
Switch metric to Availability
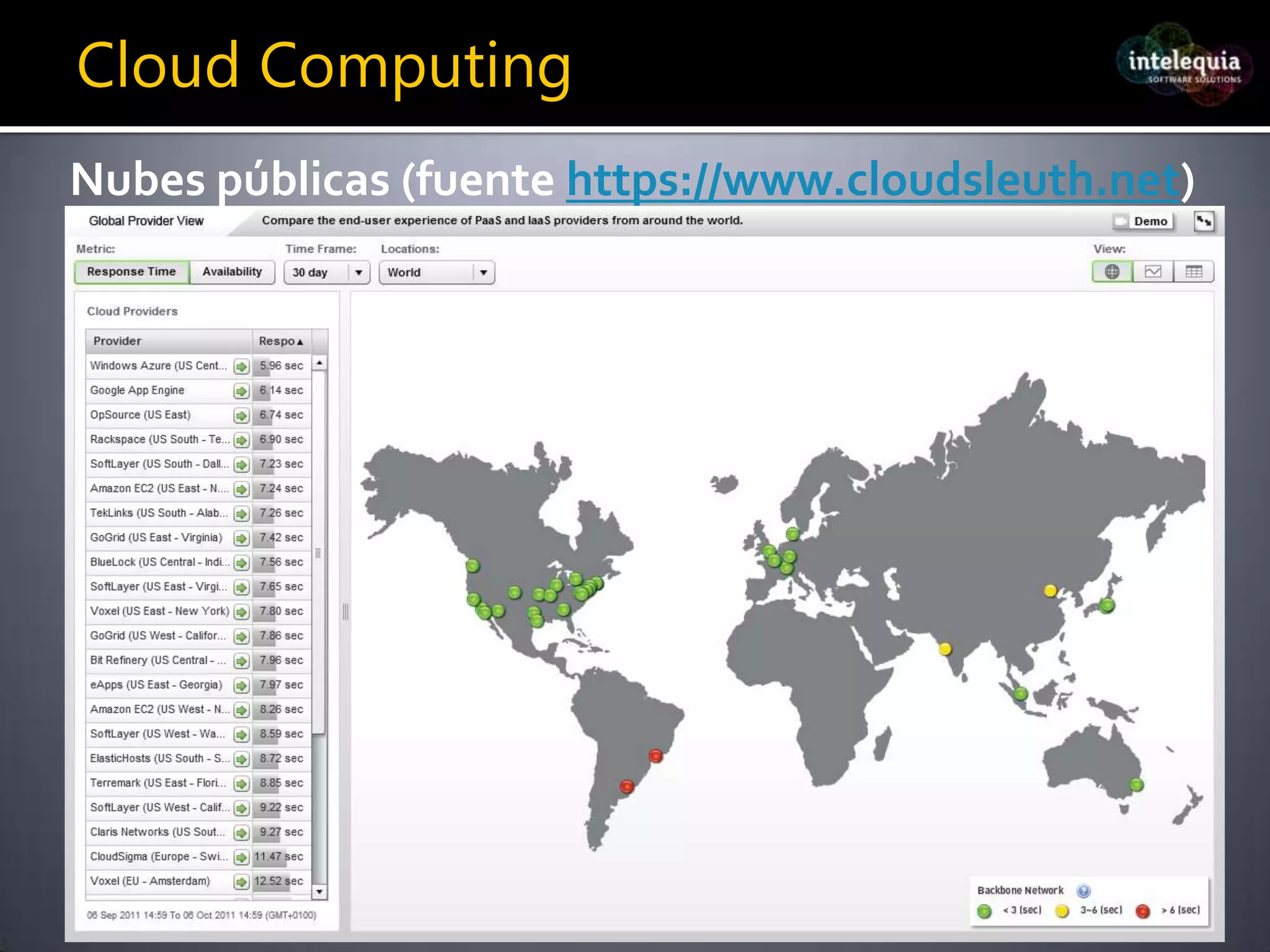click(x=232, y=272)
